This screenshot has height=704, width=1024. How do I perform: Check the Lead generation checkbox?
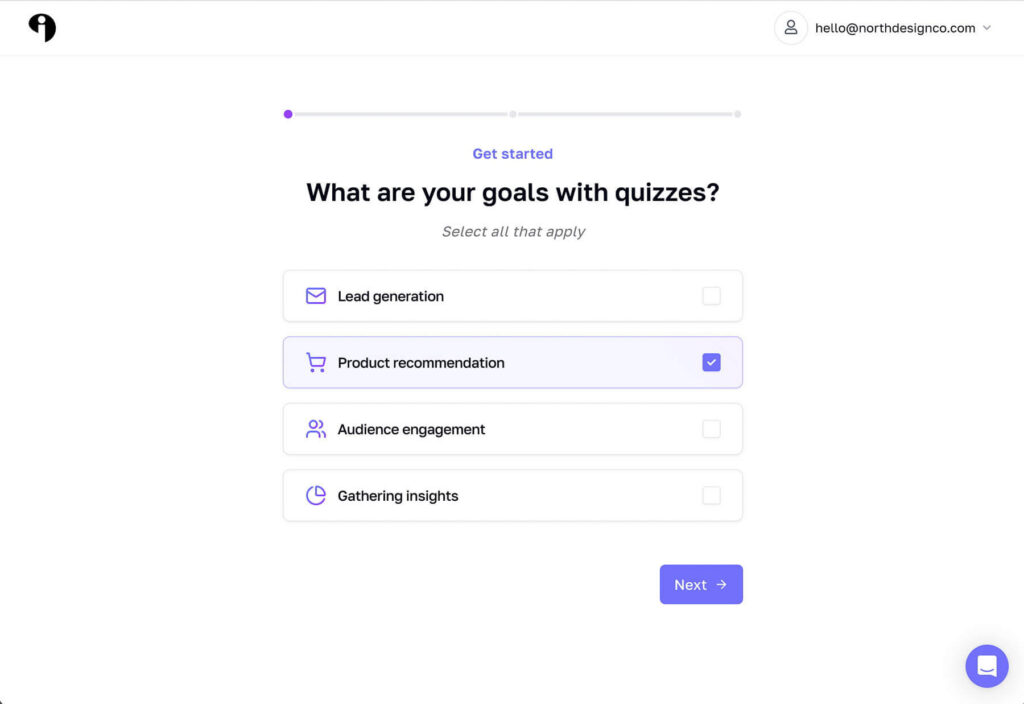[x=711, y=296]
